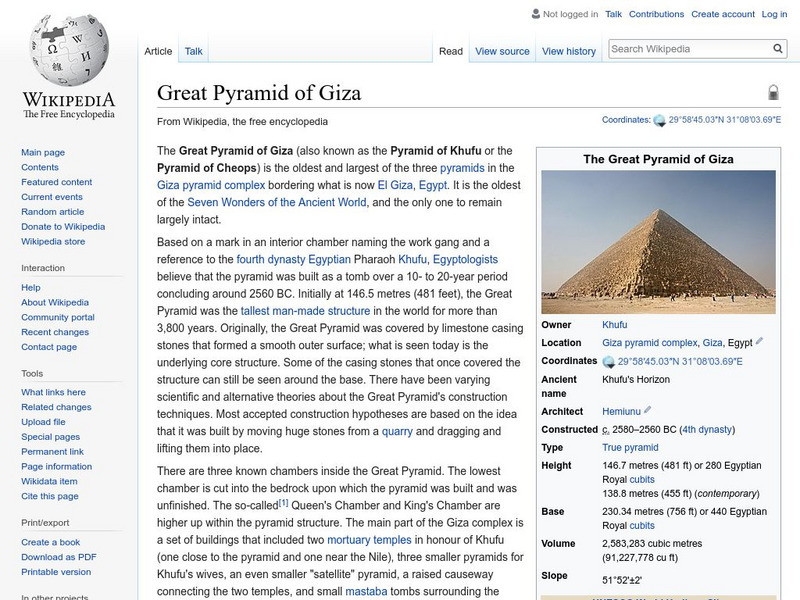The width and height of the screenshot is (800, 600).
Task: Click the globe icon in infobox Coordinates row
Action: click(x=608, y=362)
